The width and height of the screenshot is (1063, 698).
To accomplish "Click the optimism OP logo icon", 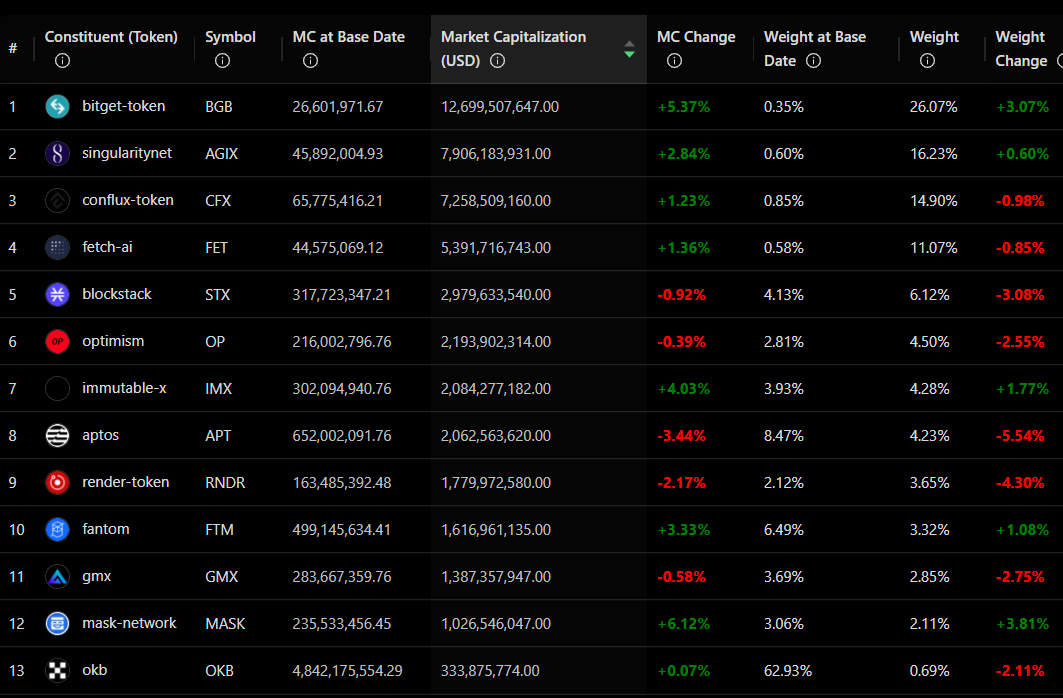I will point(58,342).
